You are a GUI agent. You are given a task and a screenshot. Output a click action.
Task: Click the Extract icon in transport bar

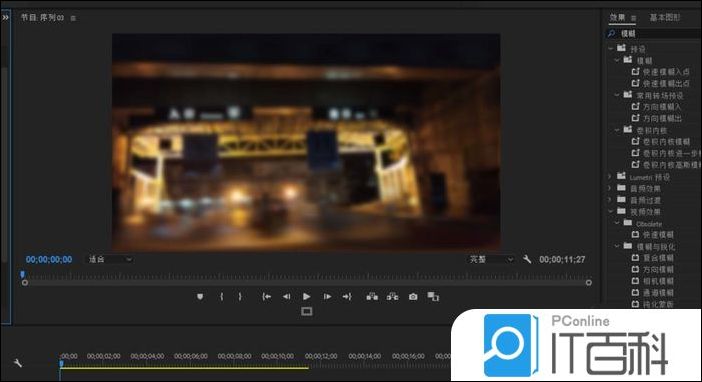tap(393, 296)
